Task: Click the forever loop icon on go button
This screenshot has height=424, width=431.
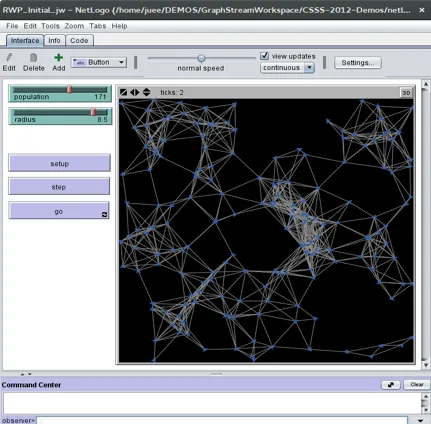Action: [x=104, y=215]
